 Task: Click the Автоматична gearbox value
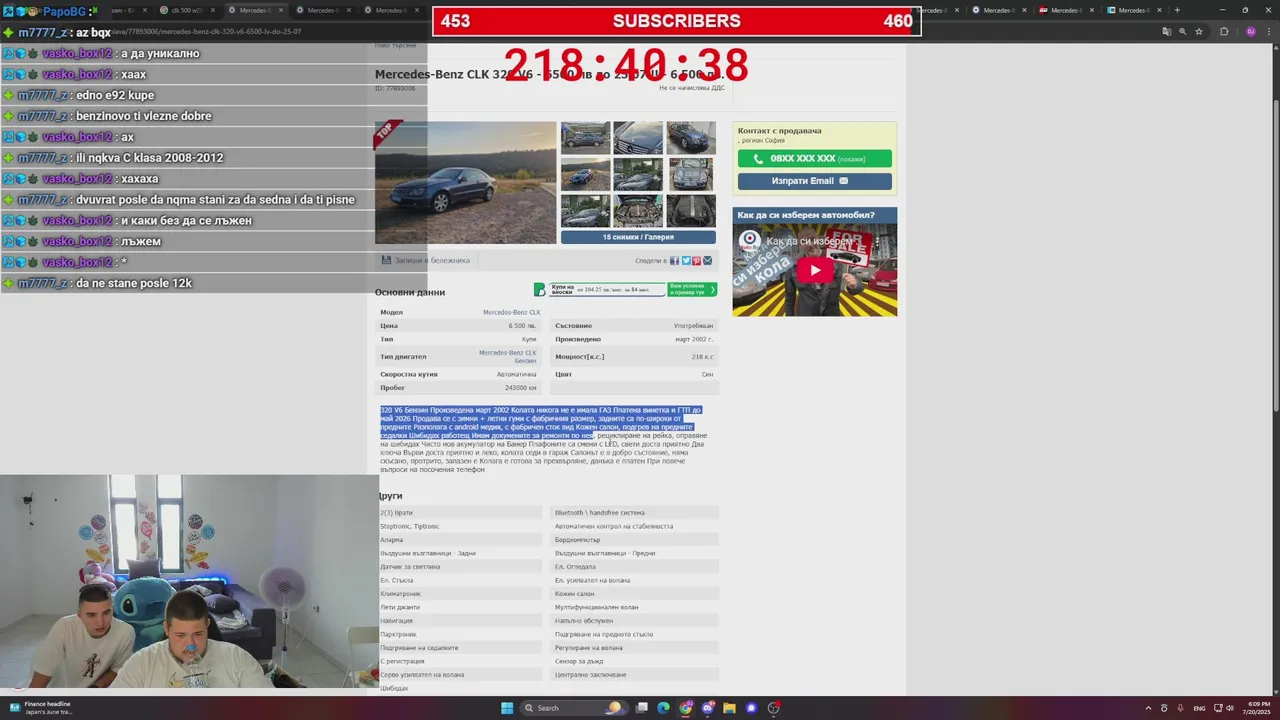pos(517,374)
